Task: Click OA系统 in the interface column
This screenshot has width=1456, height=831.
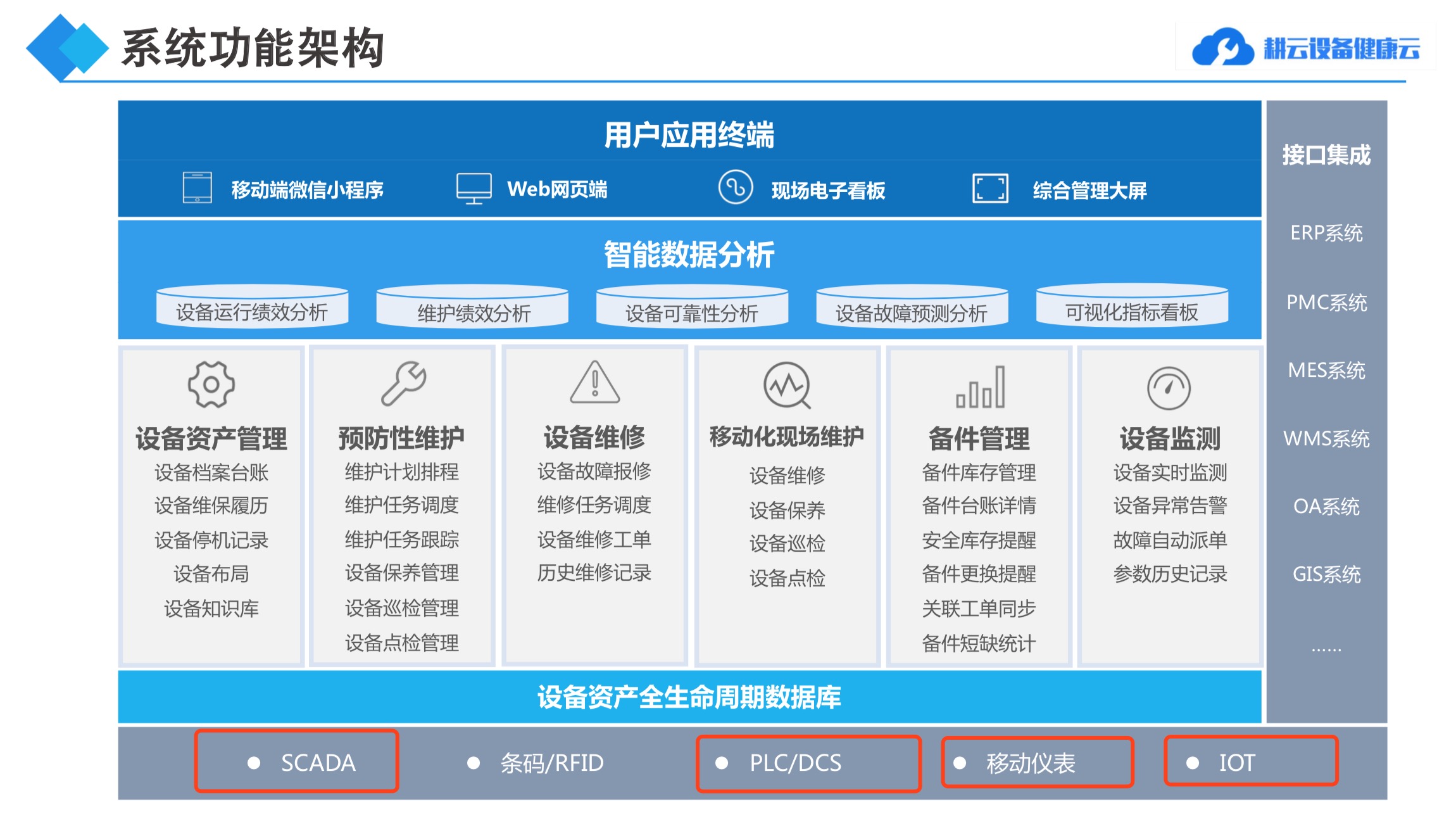Action: coord(1326,506)
